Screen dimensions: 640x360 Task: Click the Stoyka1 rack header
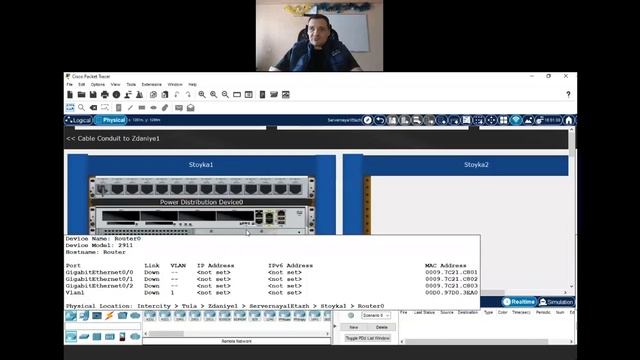click(201, 165)
